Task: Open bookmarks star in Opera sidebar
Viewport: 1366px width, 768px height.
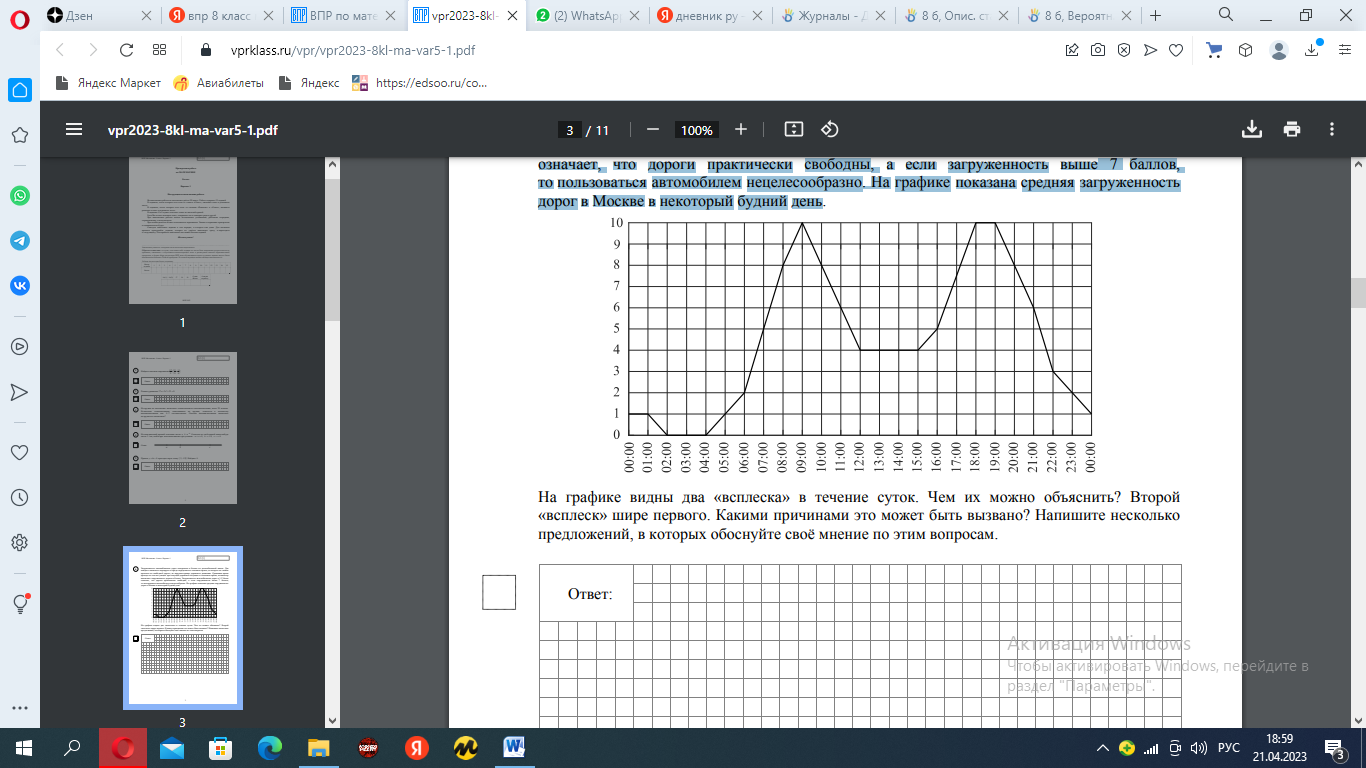Action: point(19,135)
